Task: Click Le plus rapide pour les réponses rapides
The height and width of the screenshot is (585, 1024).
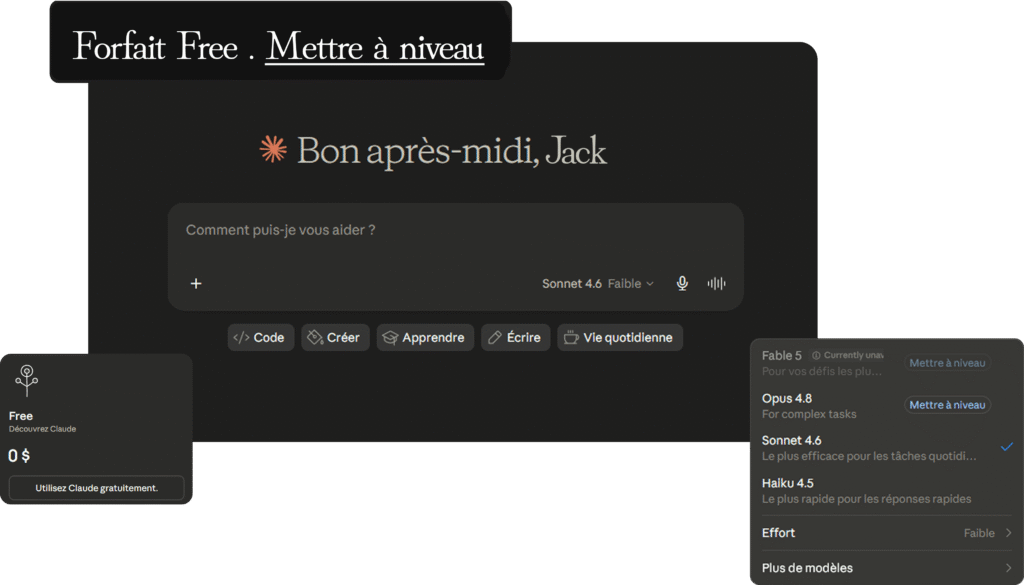Action: 867,499
